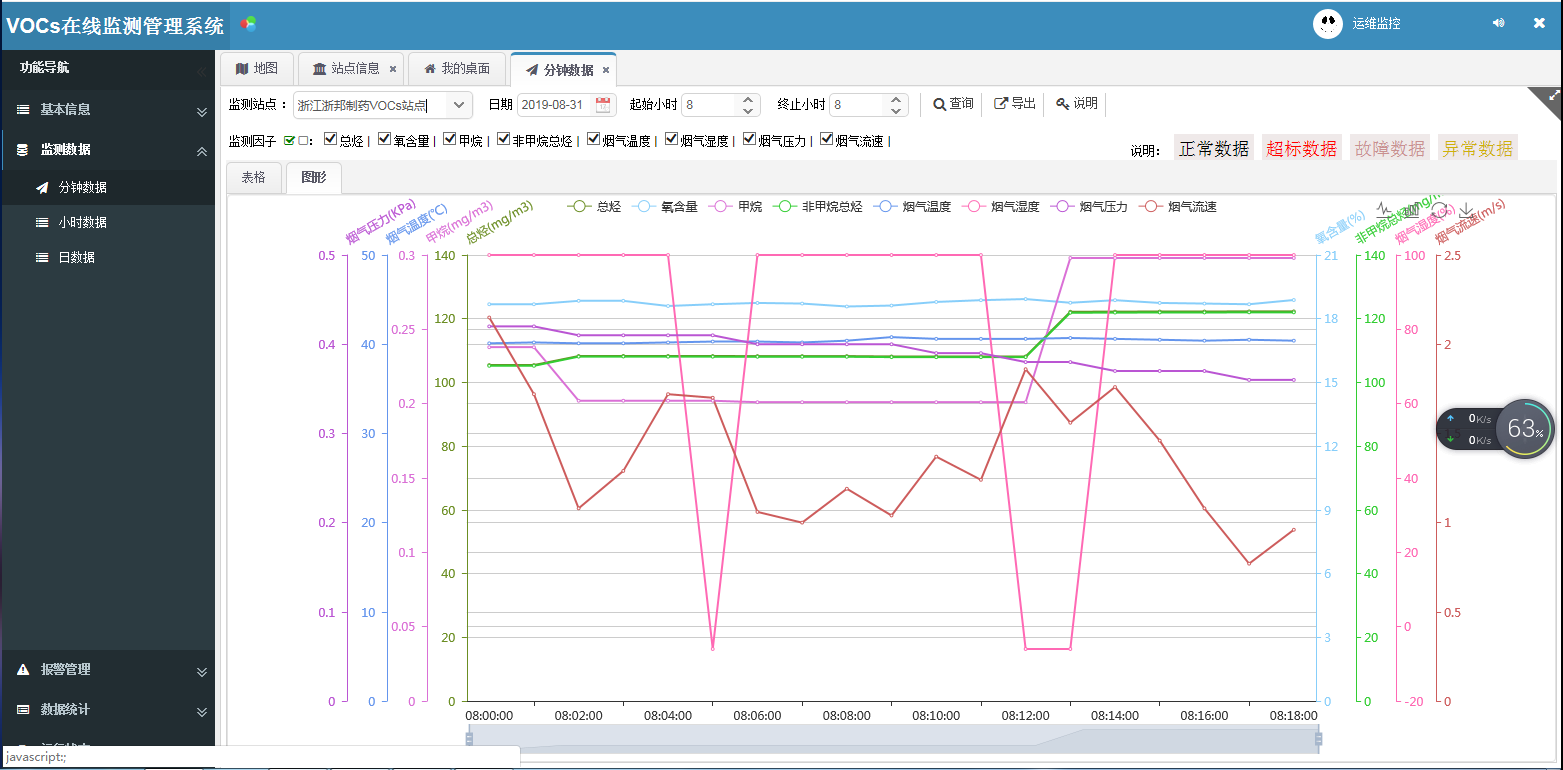Click the 查询 search button

click(x=953, y=104)
